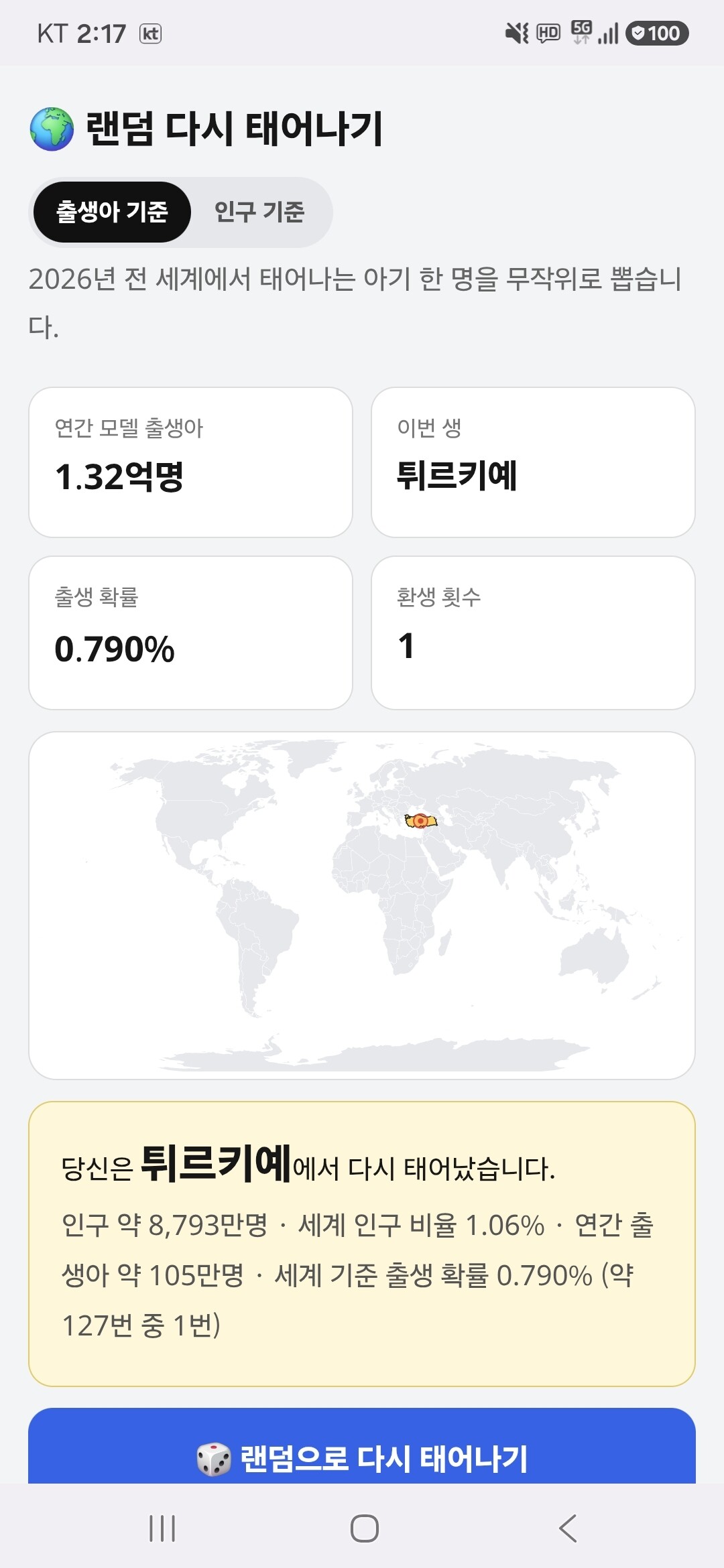Open the 연간 모델 출생아 card
This screenshot has height=1568, width=724.
coord(190,462)
